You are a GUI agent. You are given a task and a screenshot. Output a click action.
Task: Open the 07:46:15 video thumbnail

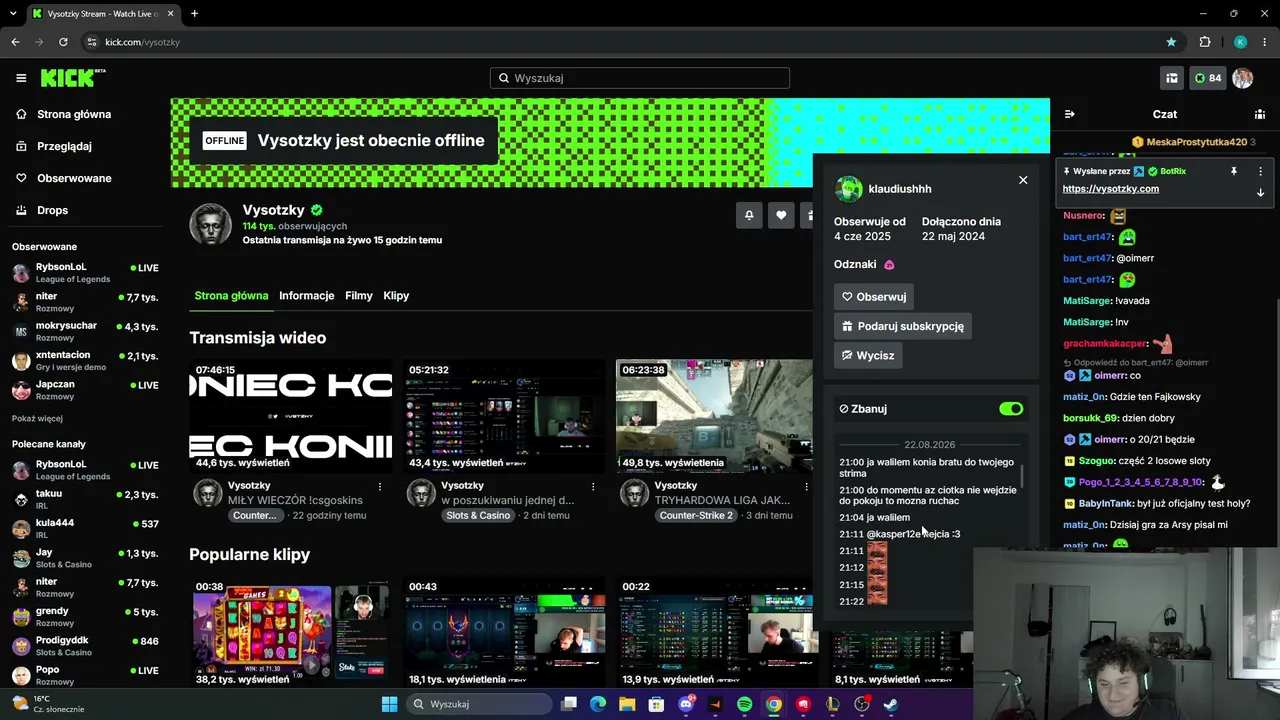click(x=291, y=416)
